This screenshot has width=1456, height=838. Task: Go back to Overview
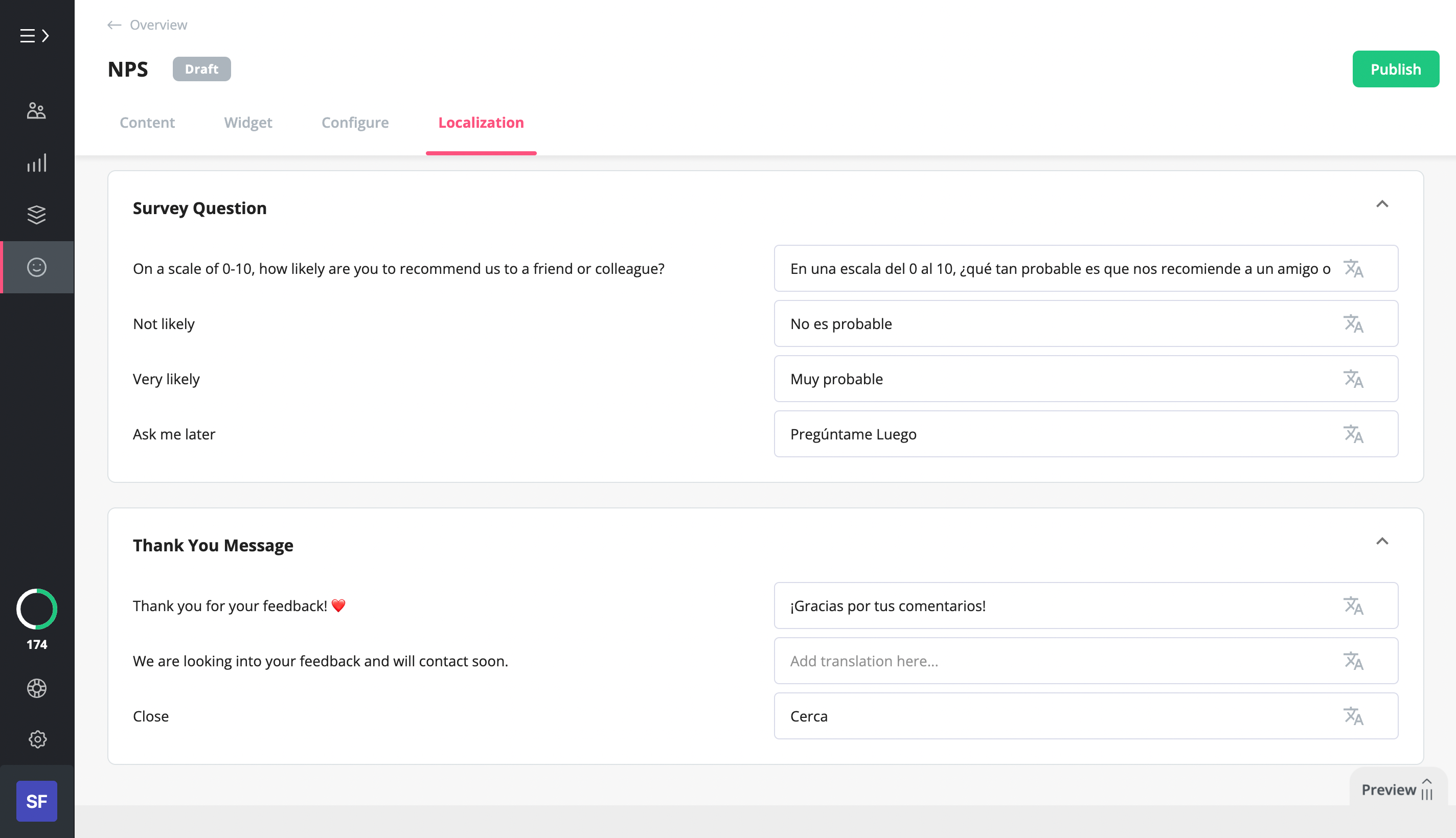tap(146, 25)
